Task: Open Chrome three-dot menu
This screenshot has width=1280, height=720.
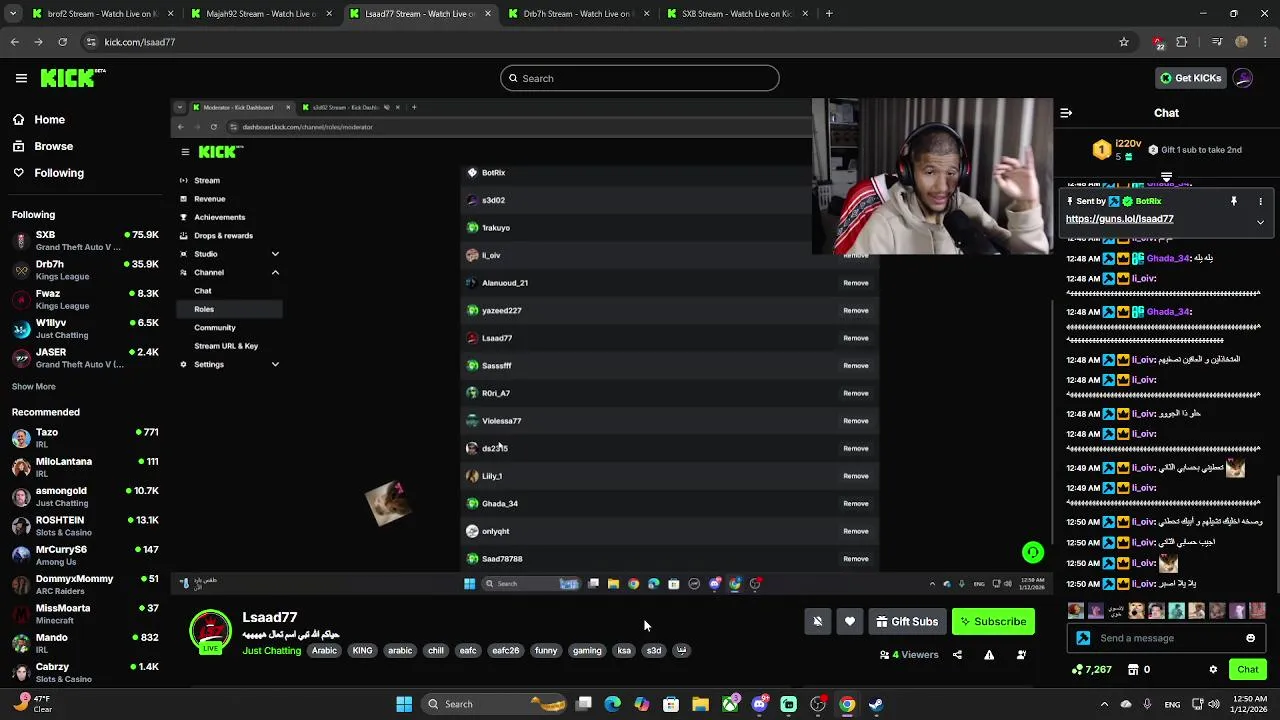Action: [x=1265, y=42]
